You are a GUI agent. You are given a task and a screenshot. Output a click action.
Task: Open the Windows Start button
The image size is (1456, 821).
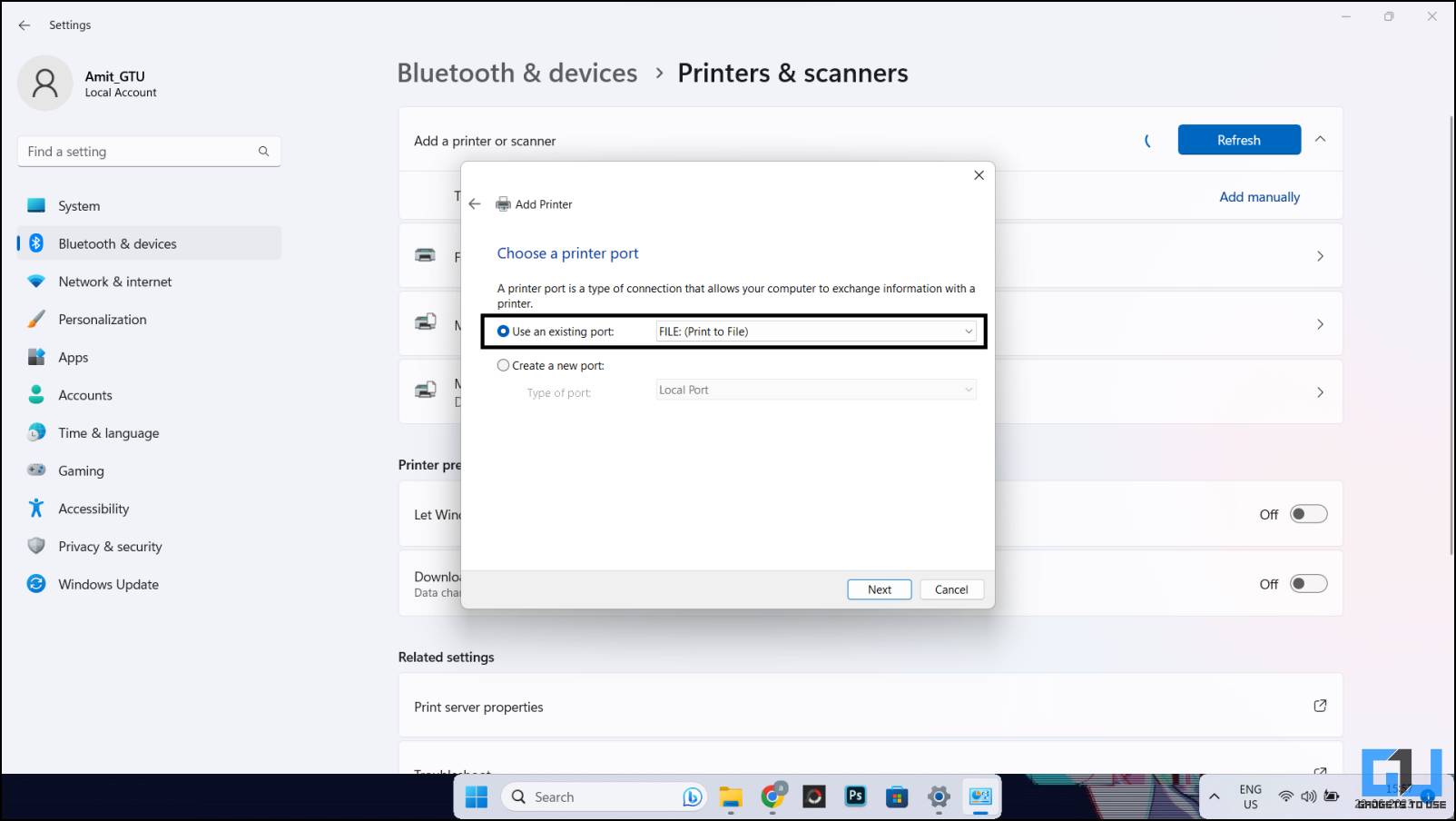pos(476,796)
